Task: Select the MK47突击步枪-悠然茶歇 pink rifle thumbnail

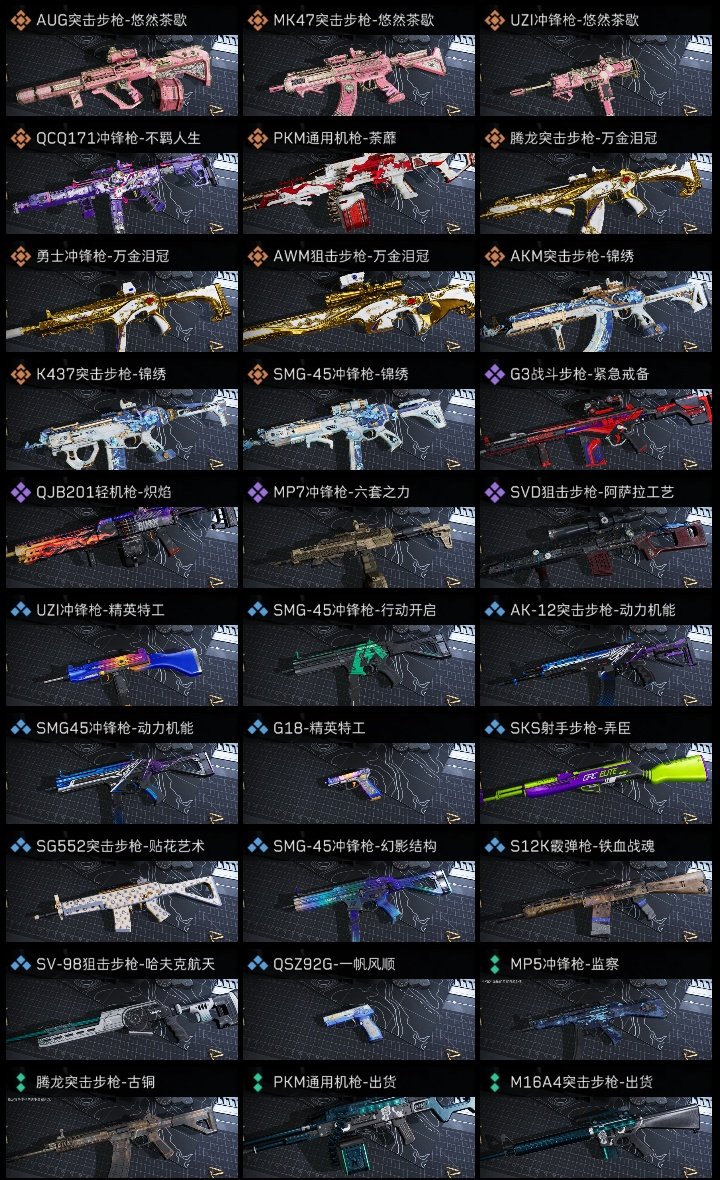Action: [x=359, y=75]
